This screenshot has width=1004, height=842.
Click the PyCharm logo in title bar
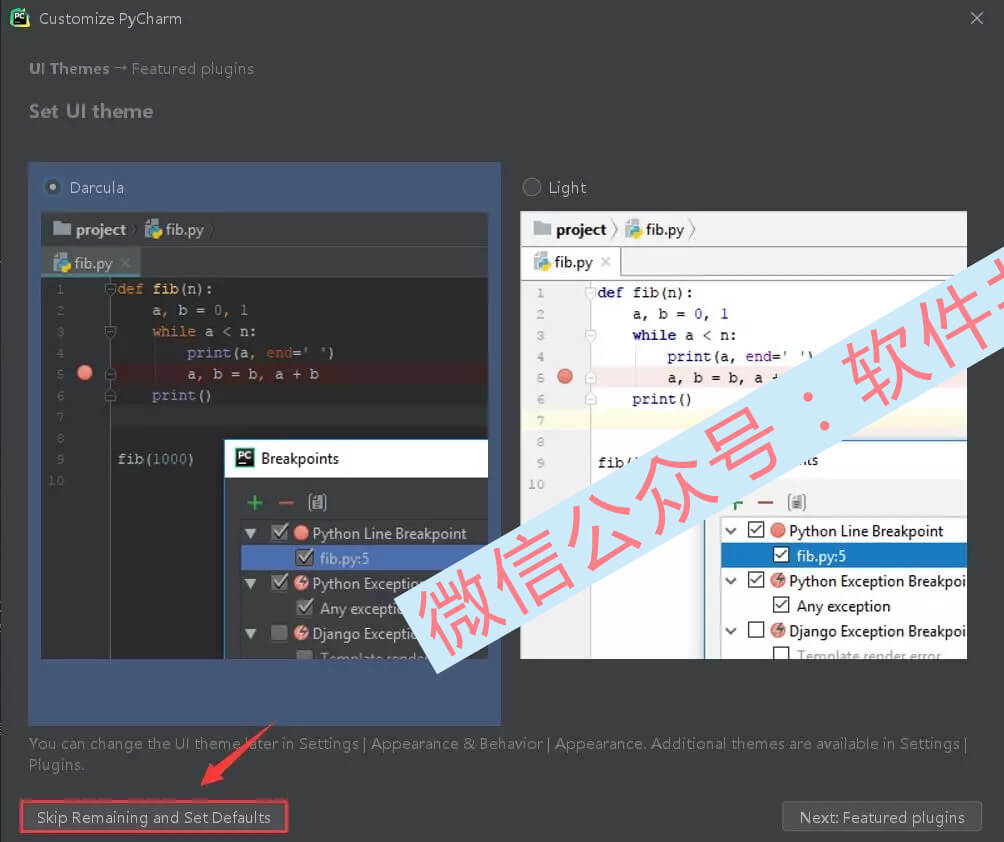pyautogui.click(x=20, y=18)
